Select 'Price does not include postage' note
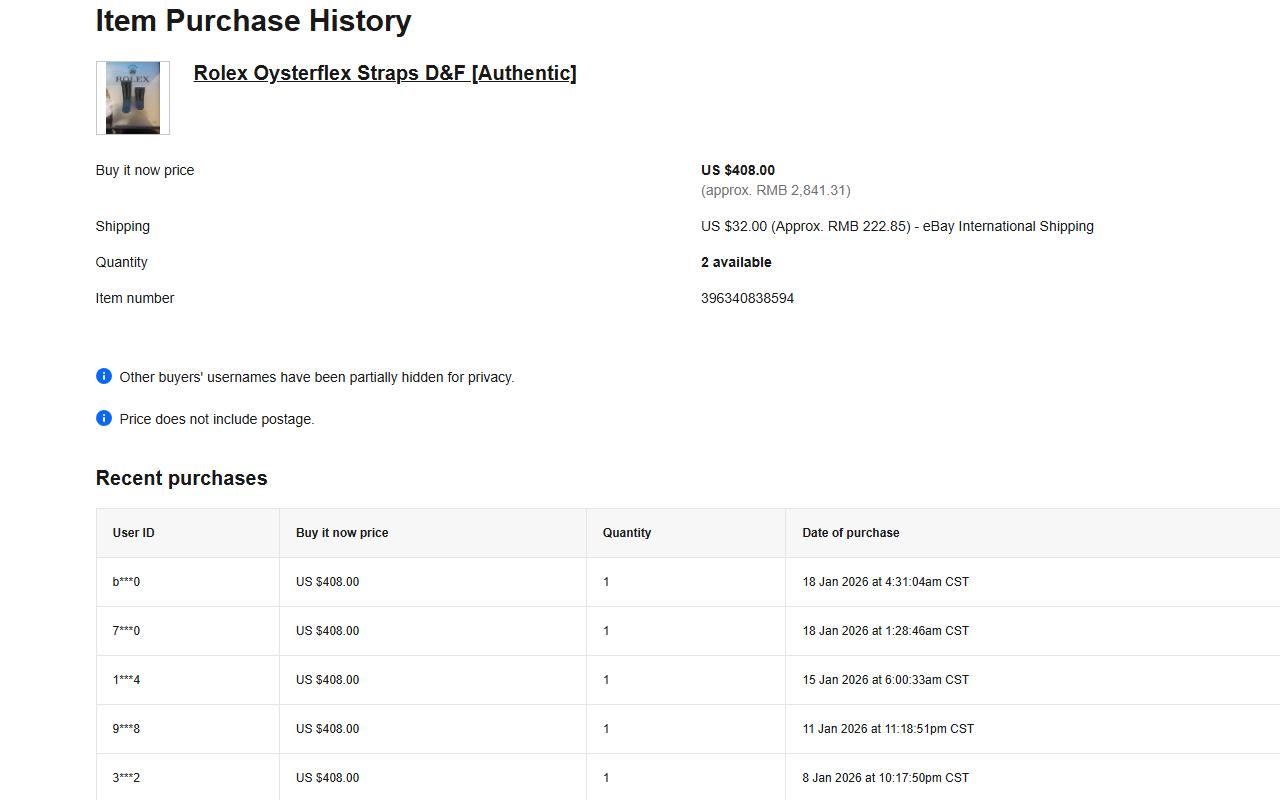 pos(217,419)
